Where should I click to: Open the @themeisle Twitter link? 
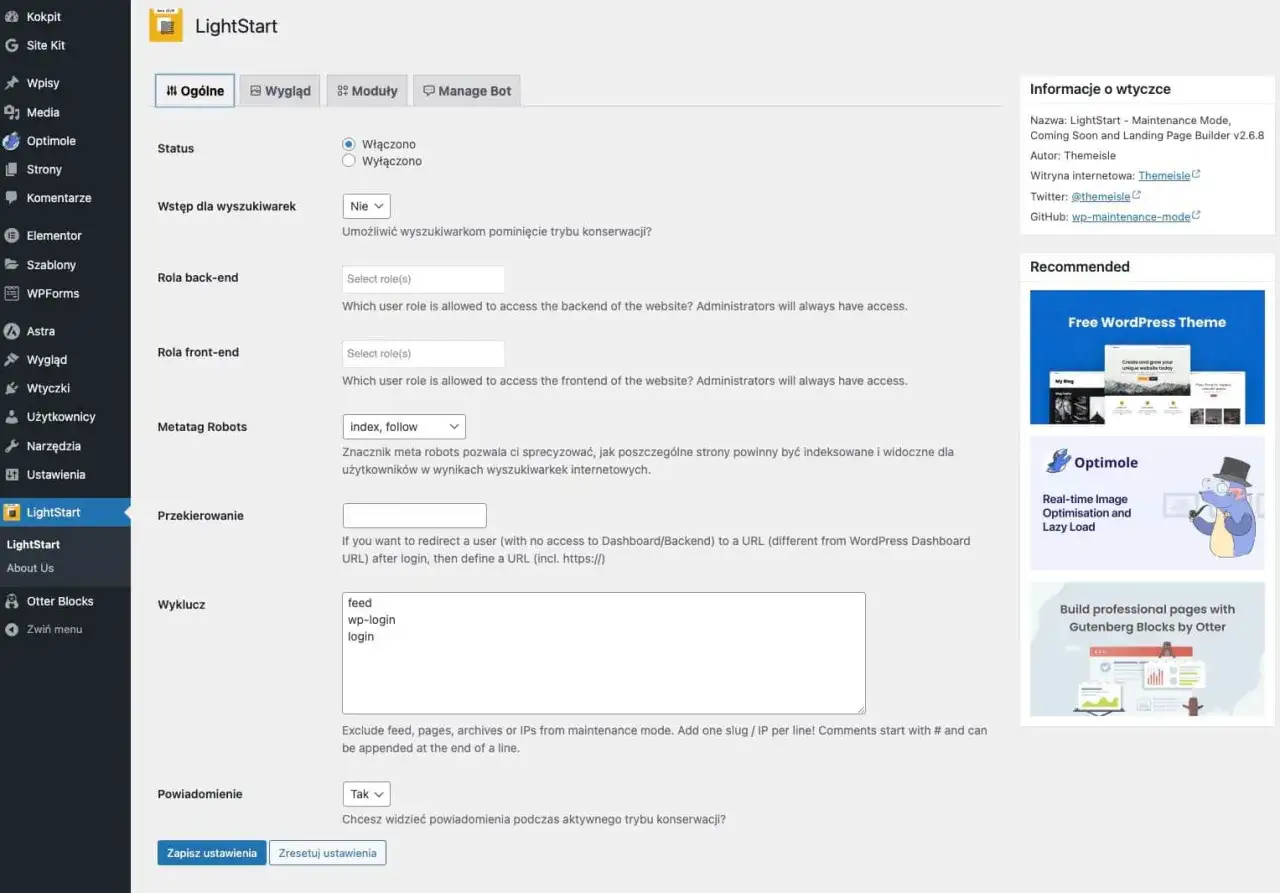1100,197
